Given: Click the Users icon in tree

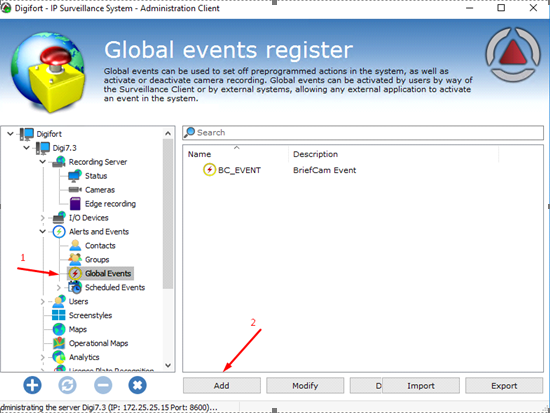Looking at the screenshot, I should click(x=59, y=301).
